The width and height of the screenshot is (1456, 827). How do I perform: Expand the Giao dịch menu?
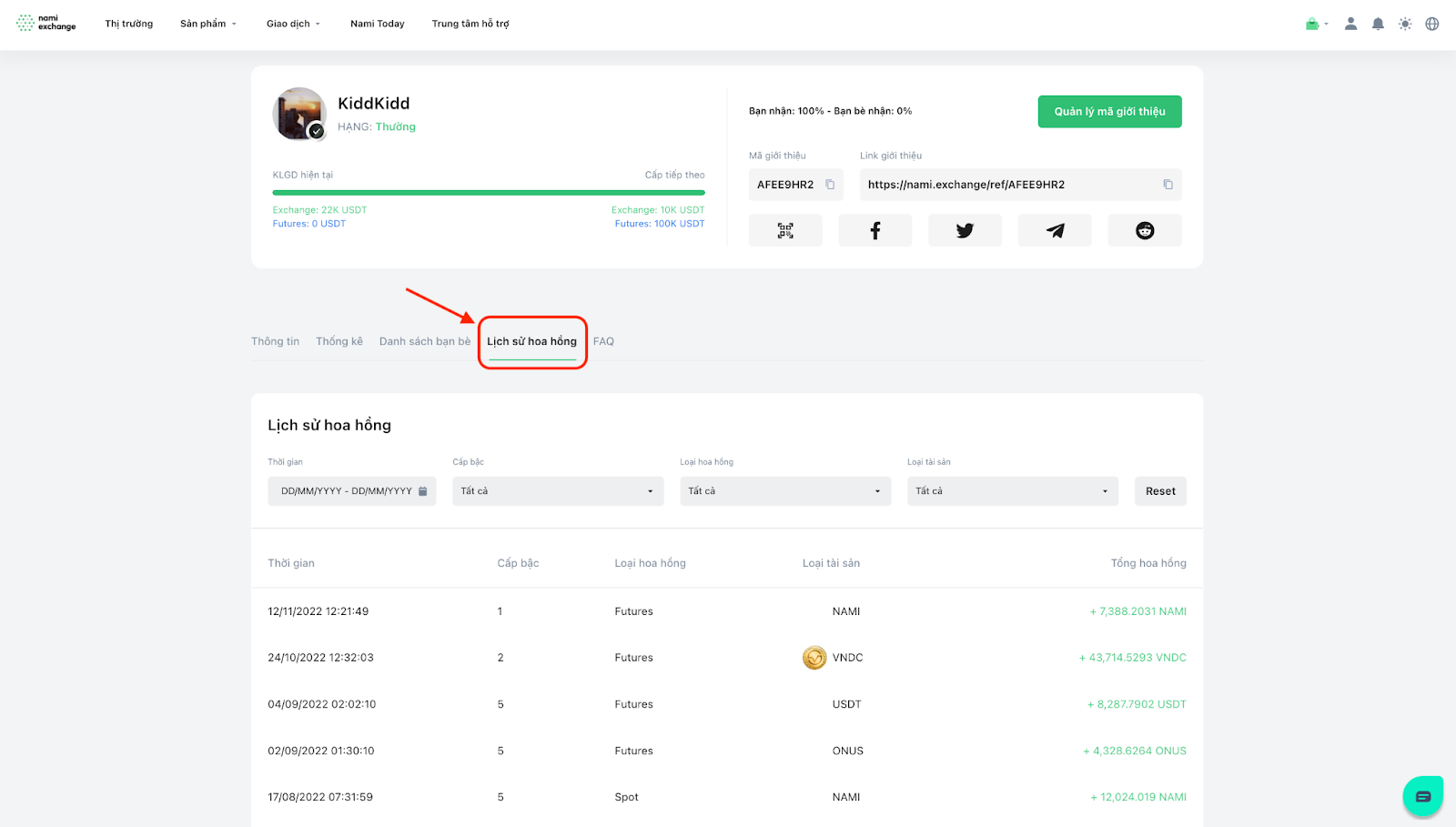click(293, 24)
